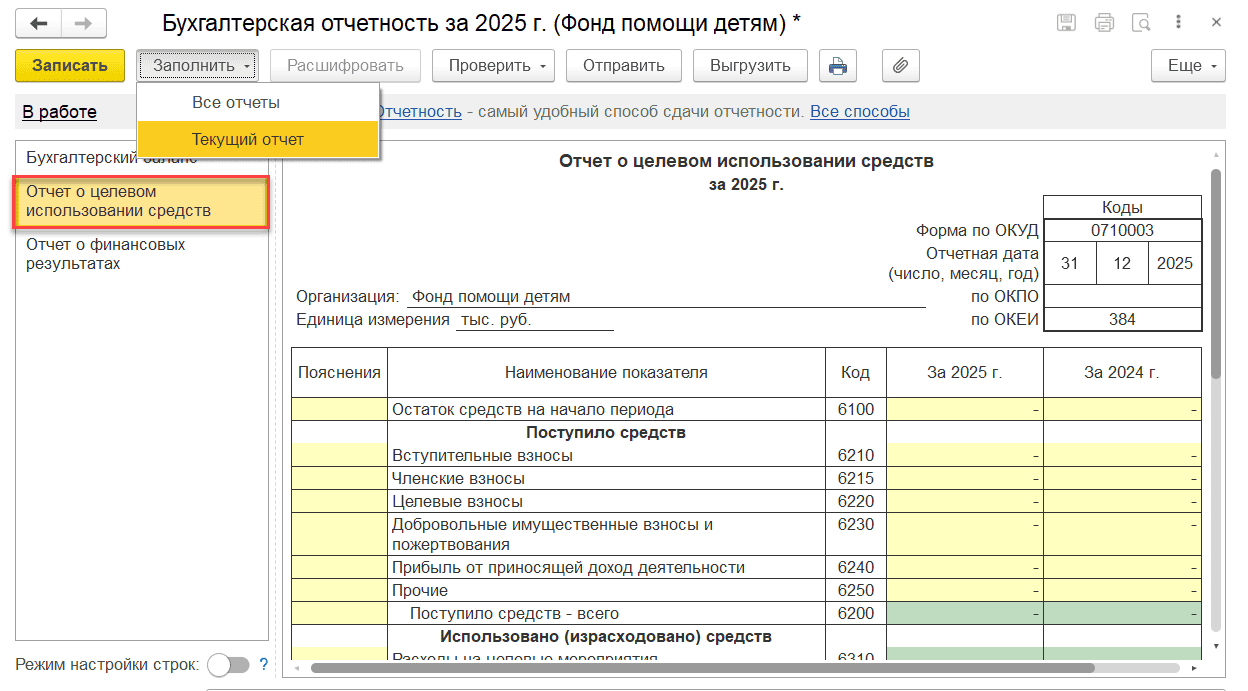
Task: Click the Организация field with Фонд помощи детям
Action: (x=665, y=297)
